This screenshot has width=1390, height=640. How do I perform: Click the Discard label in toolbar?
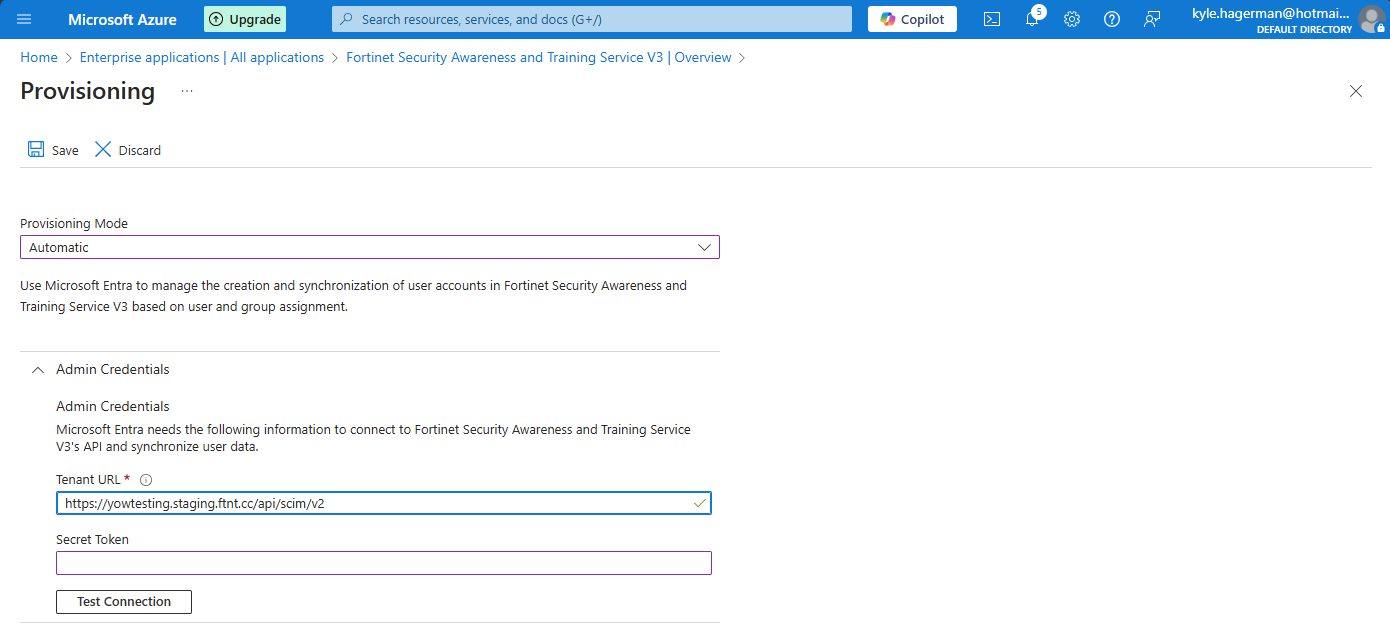[x=140, y=150]
